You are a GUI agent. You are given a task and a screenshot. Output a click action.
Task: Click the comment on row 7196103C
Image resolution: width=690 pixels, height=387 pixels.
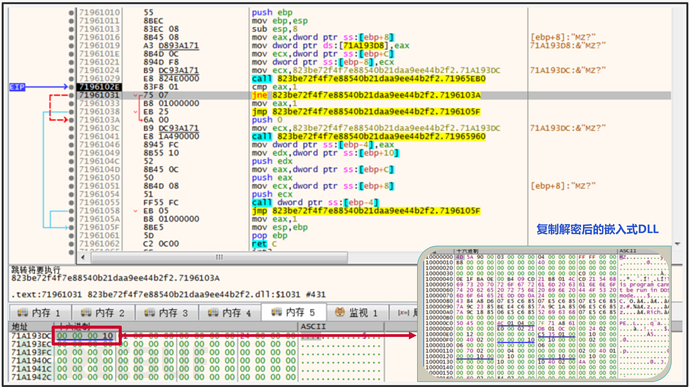coord(568,128)
